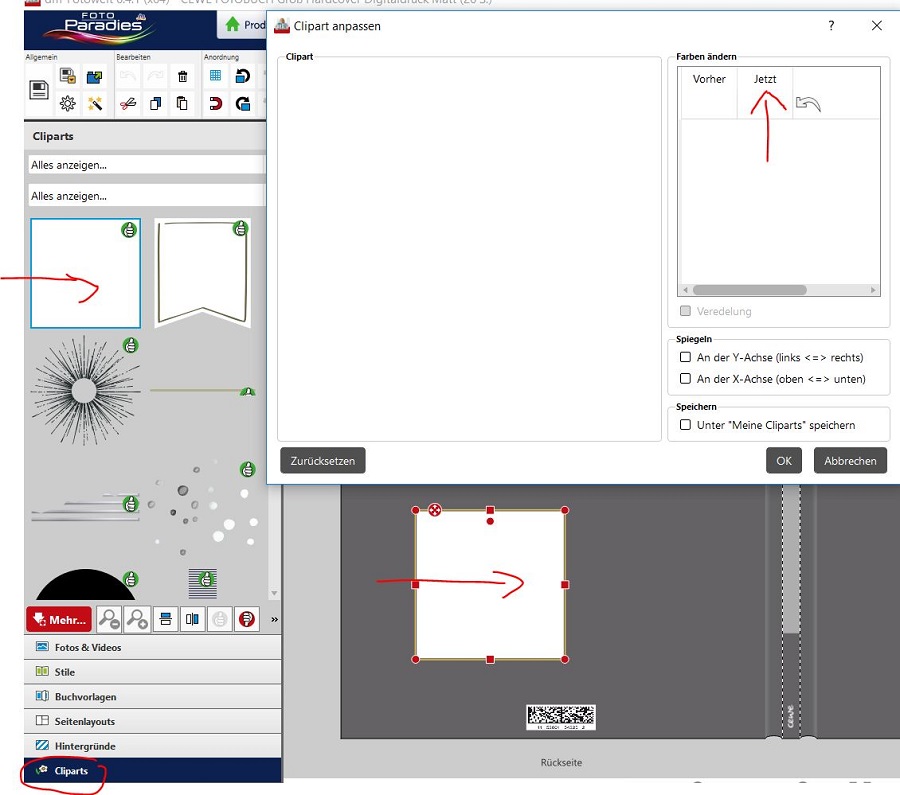Open the second Alles anzeigen dropdown
Image resolution: width=900 pixels, height=795 pixels.
[x=146, y=196]
